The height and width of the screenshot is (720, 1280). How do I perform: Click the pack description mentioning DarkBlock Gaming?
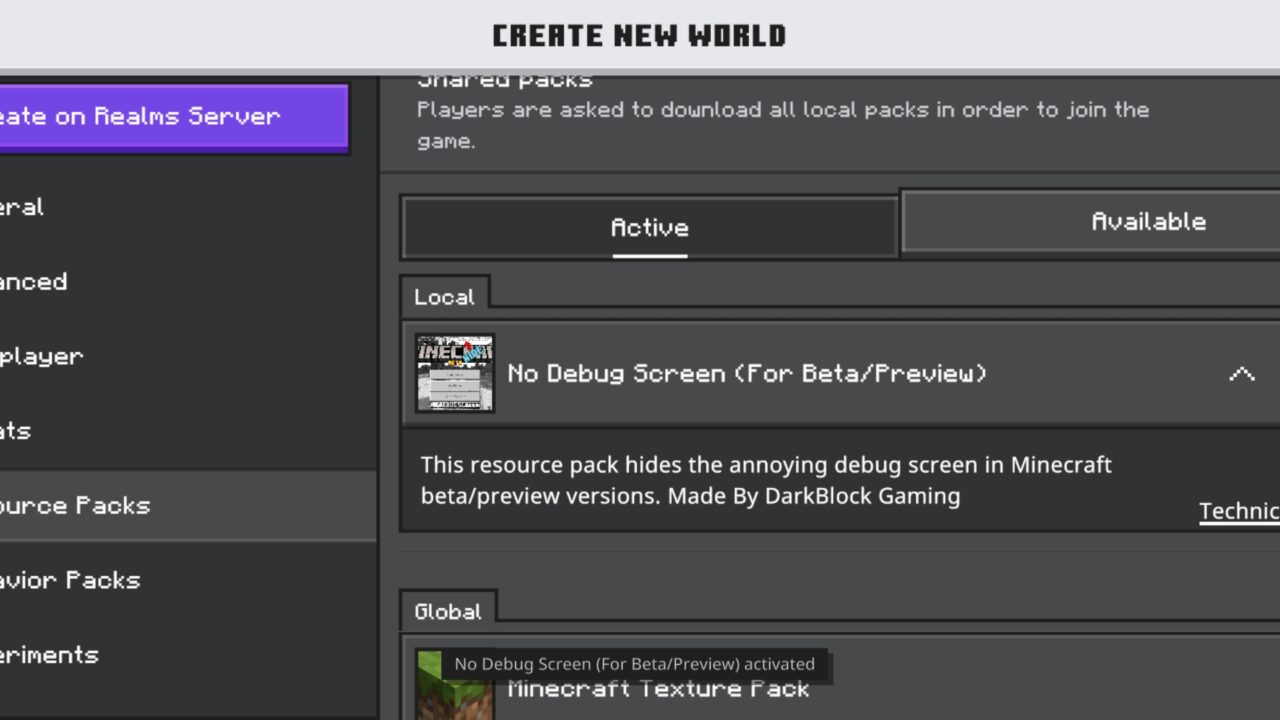(766, 480)
